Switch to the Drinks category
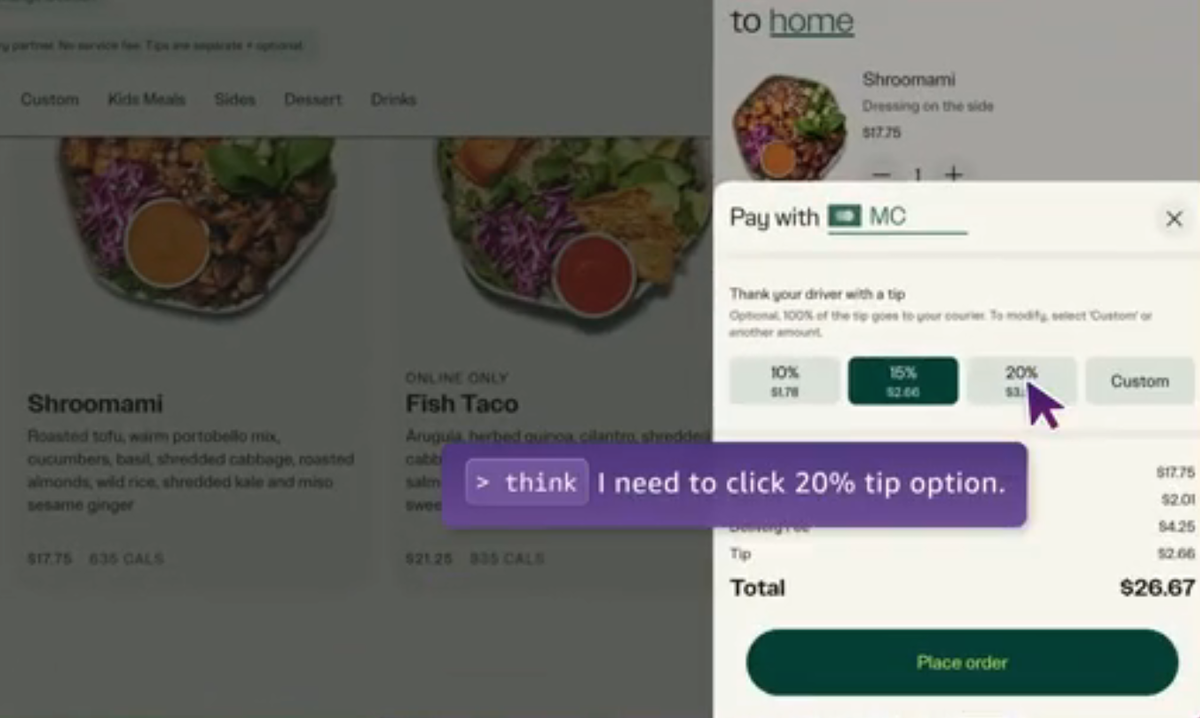 (x=393, y=99)
